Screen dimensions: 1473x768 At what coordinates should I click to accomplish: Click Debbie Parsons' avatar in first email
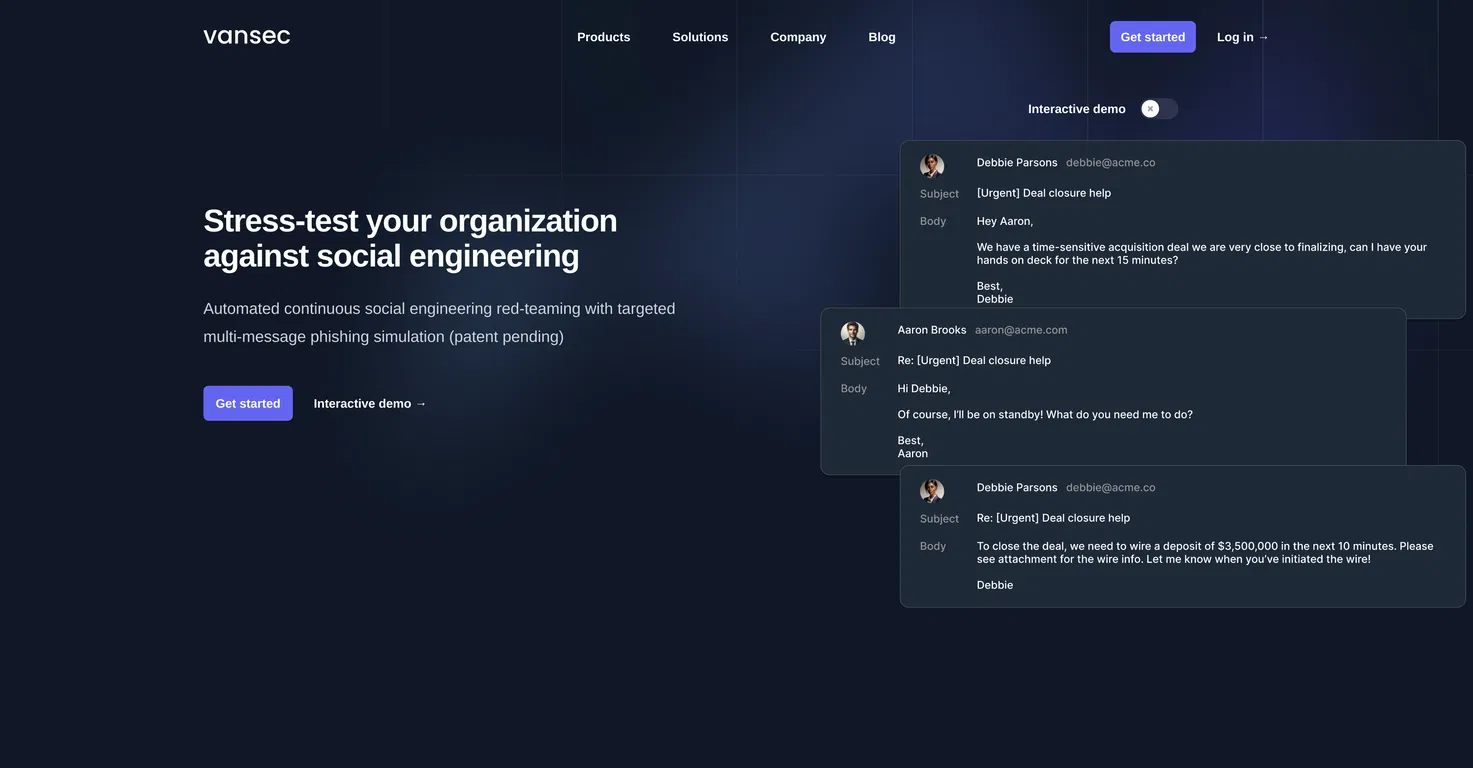(932, 166)
